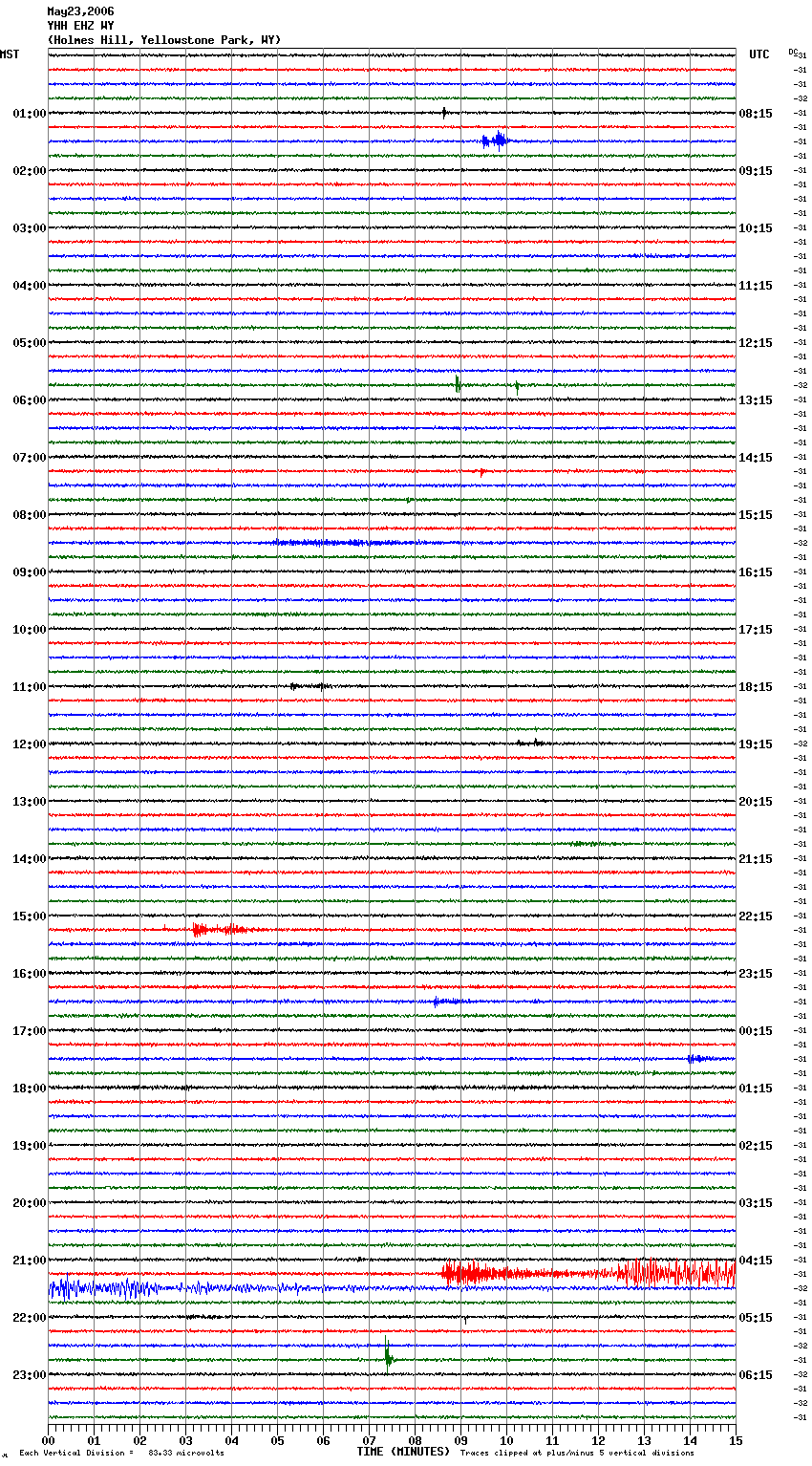Click the black event on the 11:00 trace
This screenshot has height=1466, width=812.
coord(310,686)
